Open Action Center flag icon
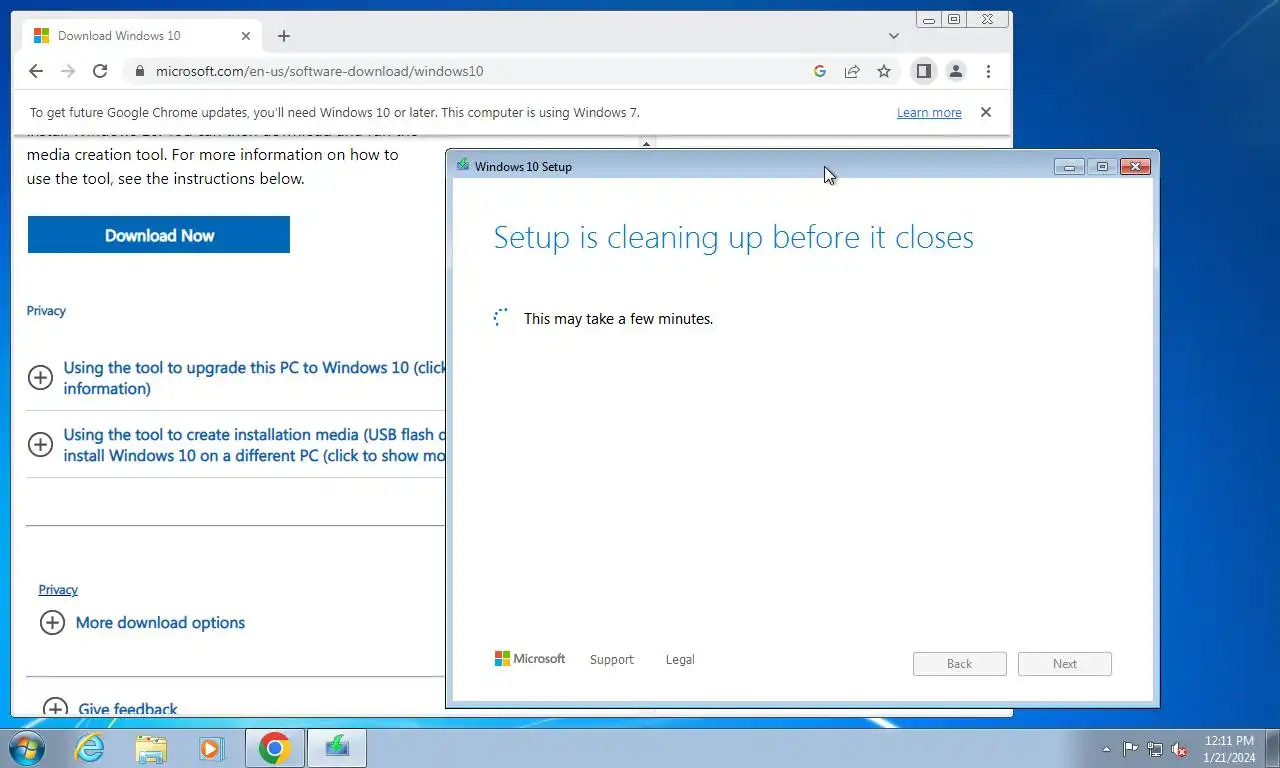 click(1131, 749)
